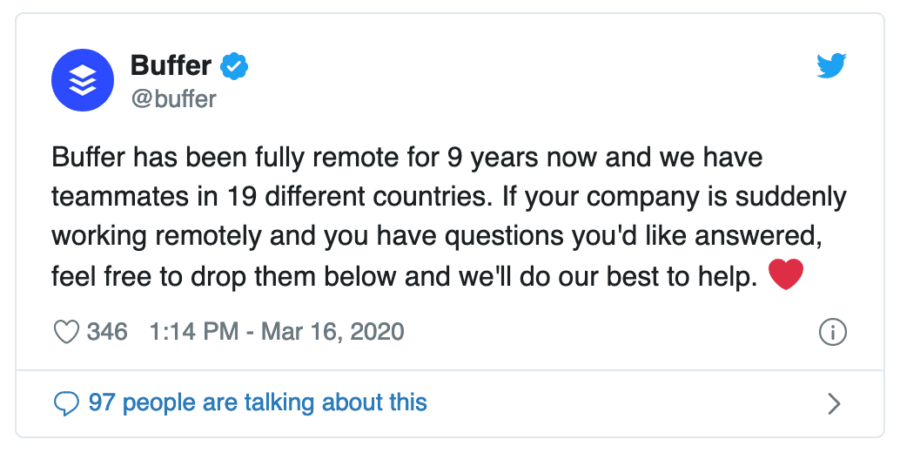Click 'fully remote for 9 years' text
This screenshot has height=453, width=900.
click(389, 157)
